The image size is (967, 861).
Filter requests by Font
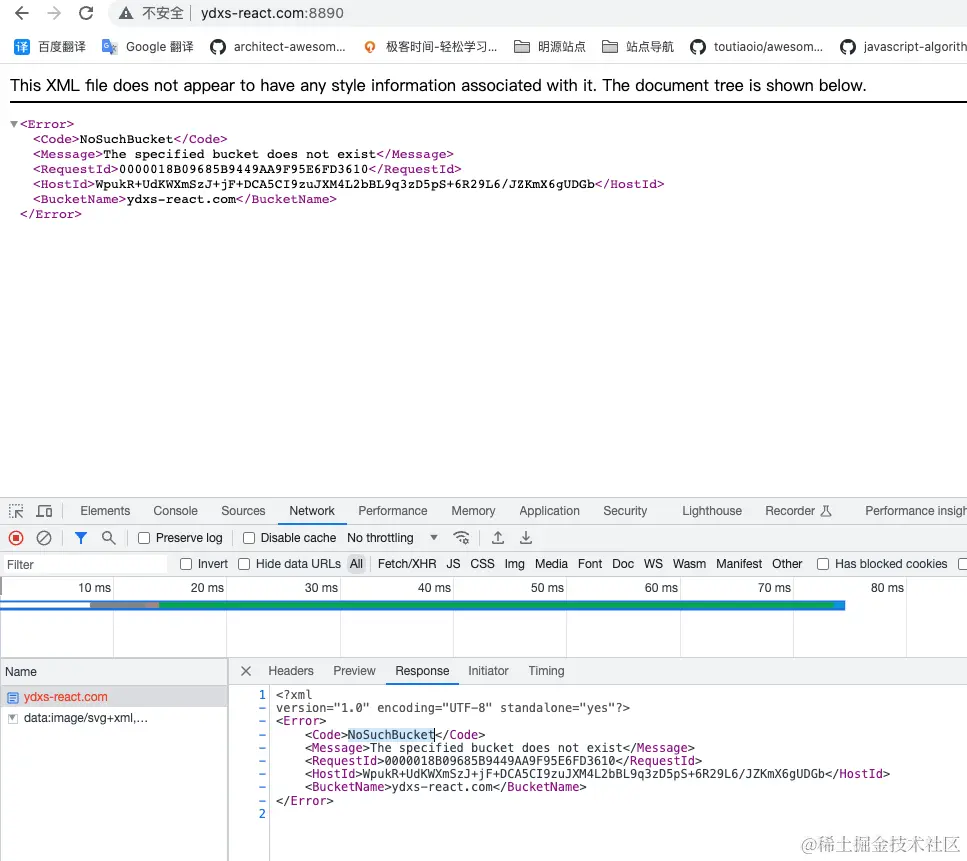590,564
